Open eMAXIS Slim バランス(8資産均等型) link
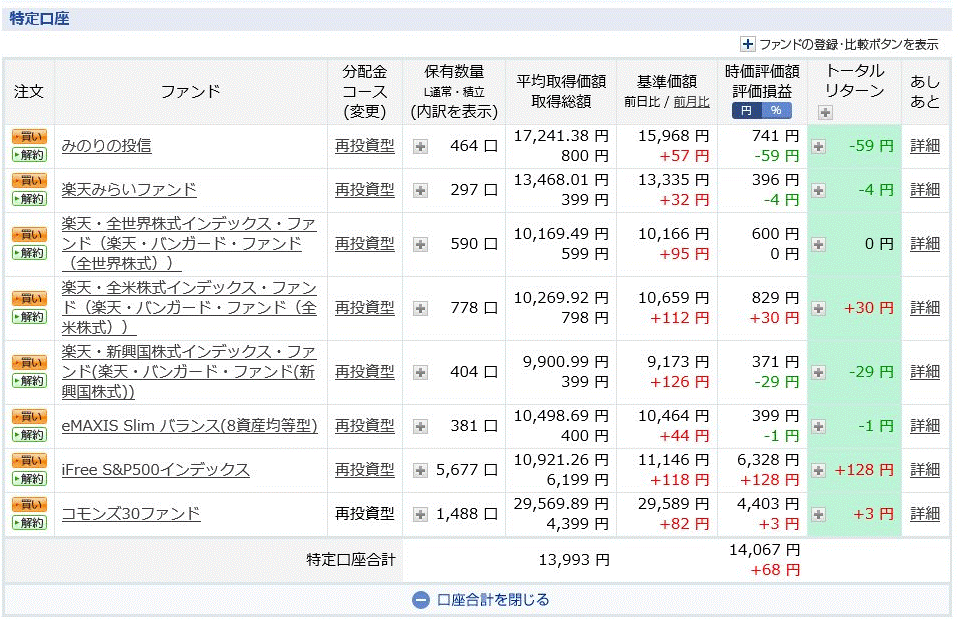Screen dimensions: 960x619 [189, 426]
